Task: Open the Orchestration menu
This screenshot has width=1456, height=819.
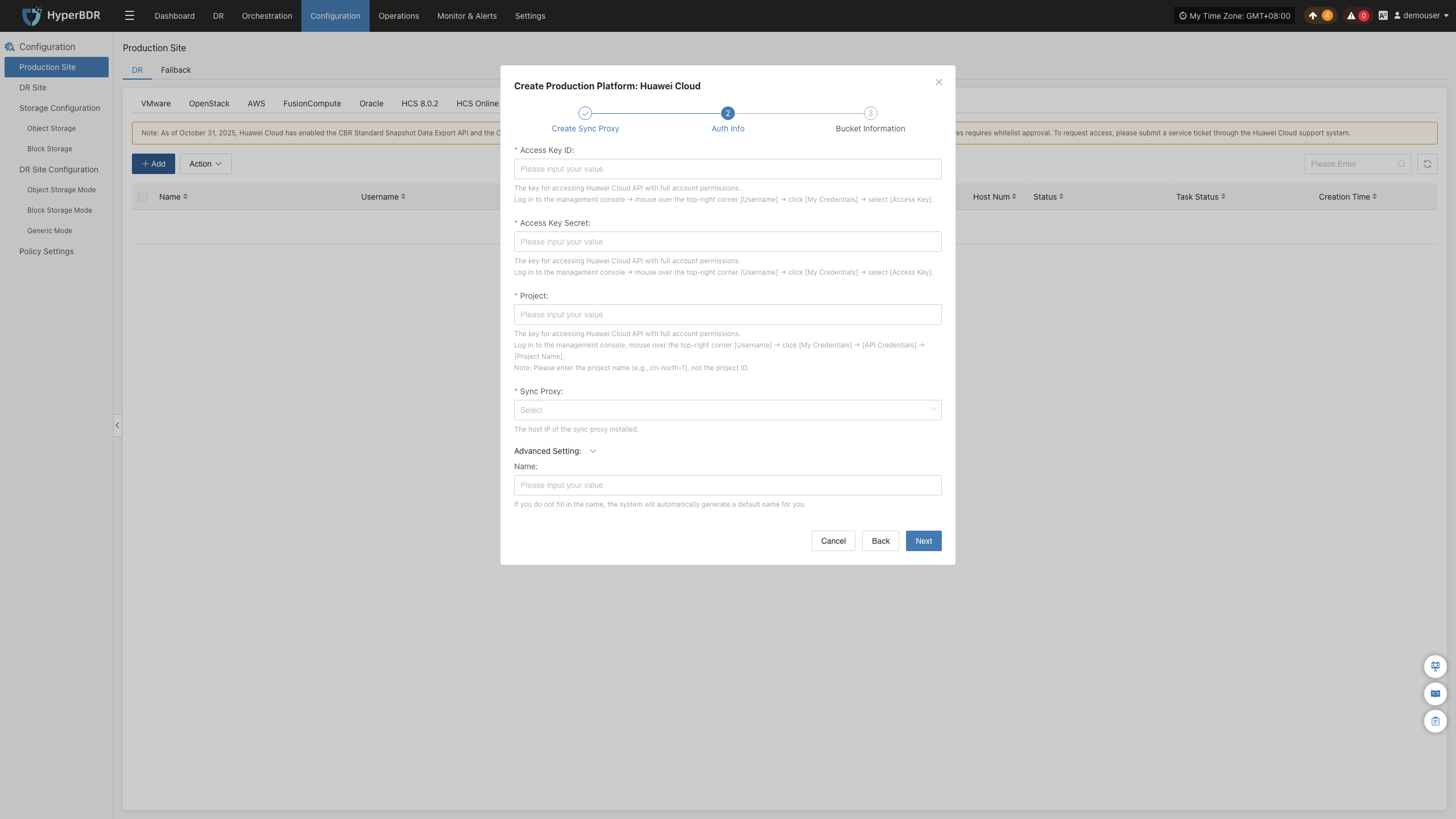Action: [x=267, y=16]
